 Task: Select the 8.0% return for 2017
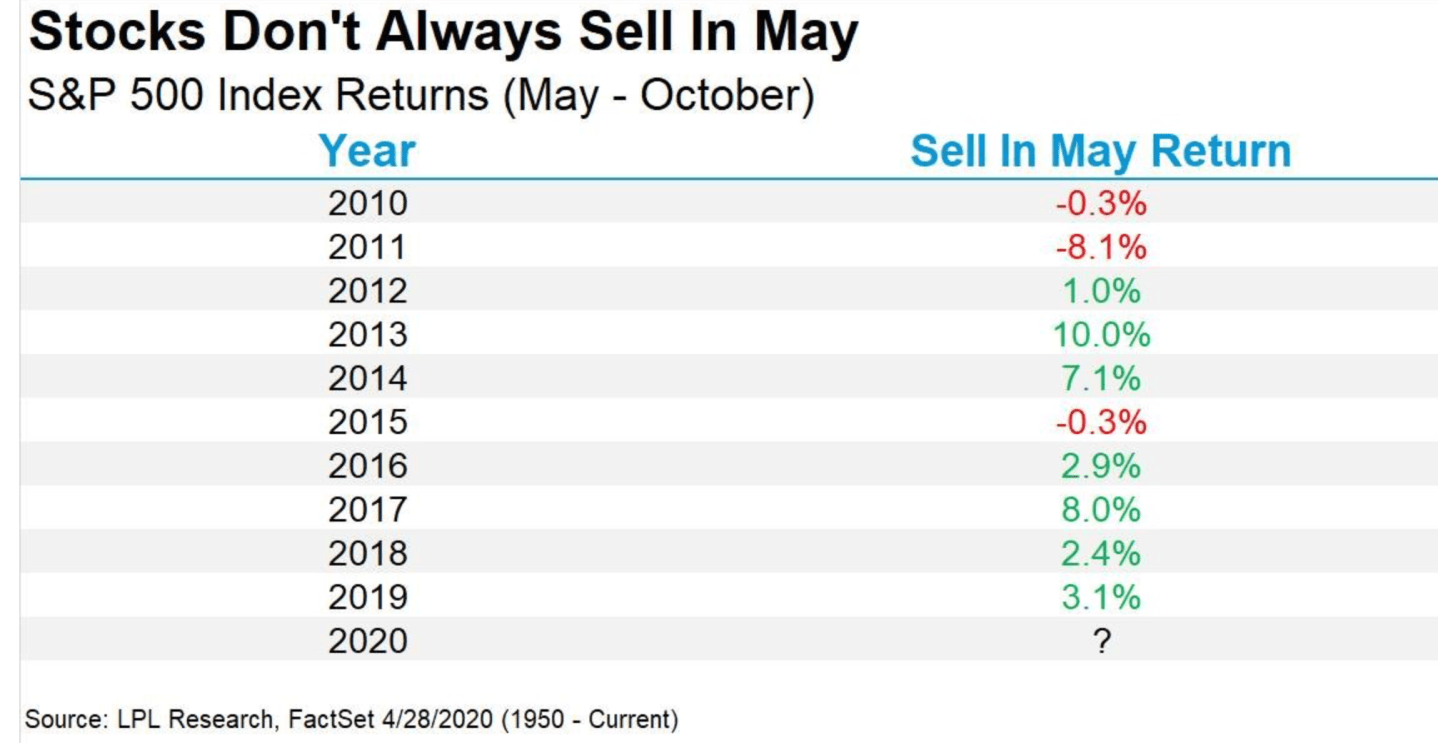pyautogui.click(x=1100, y=510)
